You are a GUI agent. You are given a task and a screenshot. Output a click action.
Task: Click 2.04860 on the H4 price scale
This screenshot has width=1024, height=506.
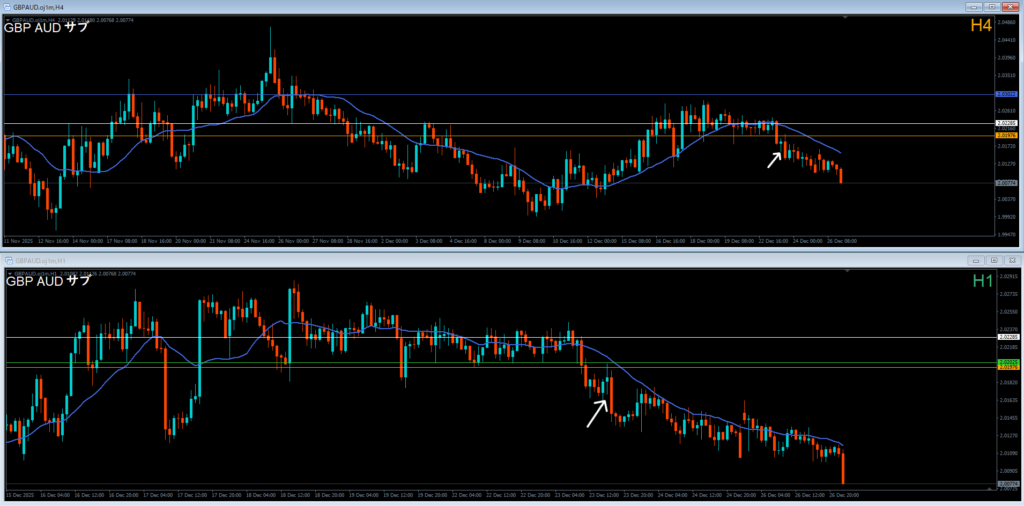1006,22
